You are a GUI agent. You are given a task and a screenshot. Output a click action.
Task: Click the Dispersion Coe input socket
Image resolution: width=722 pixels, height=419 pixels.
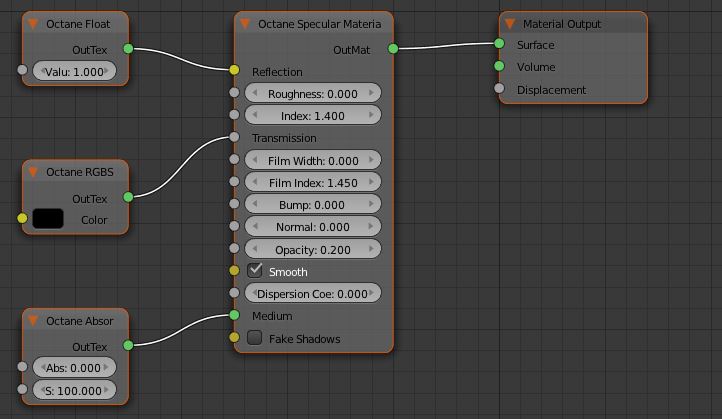[x=234, y=292]
